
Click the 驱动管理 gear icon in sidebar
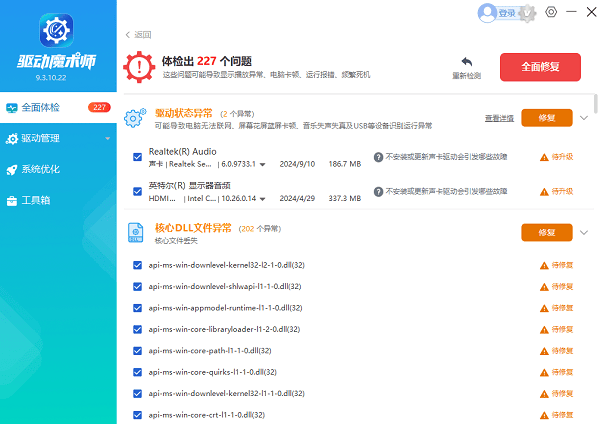tap(11, 139)
